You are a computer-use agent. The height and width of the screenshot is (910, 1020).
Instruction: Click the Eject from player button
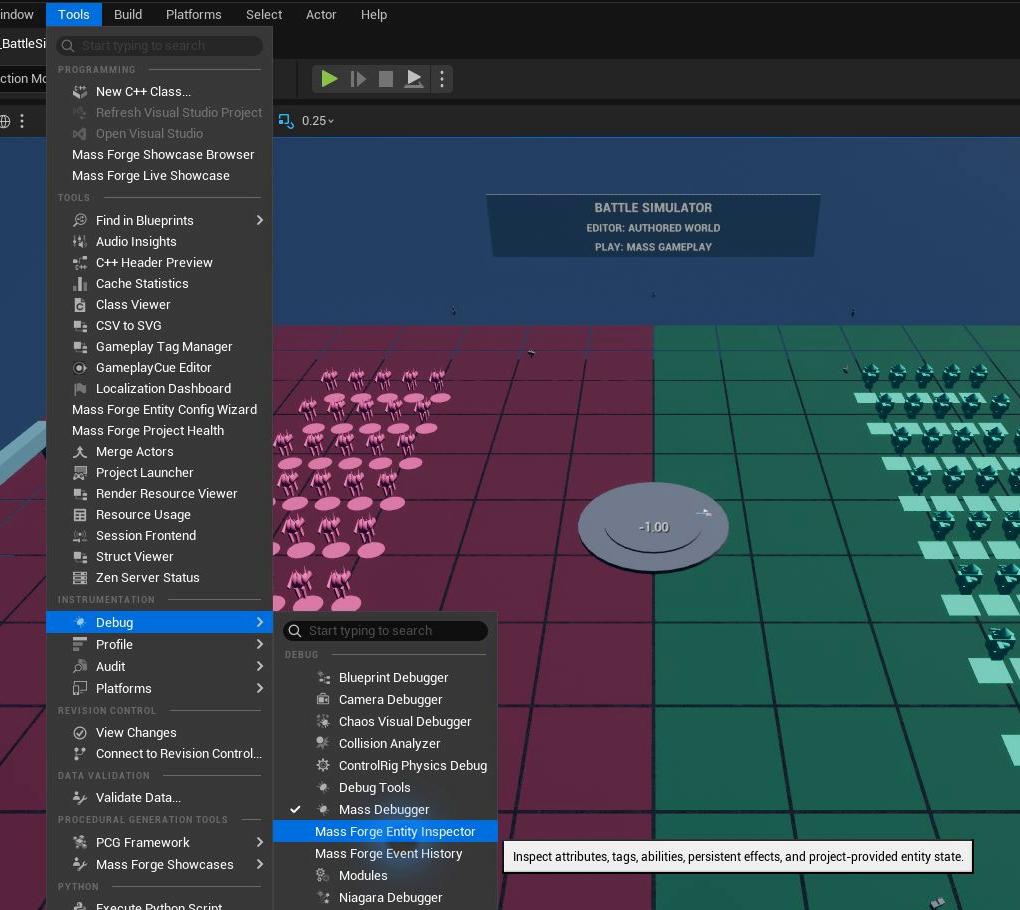click(x=414, y=79)
